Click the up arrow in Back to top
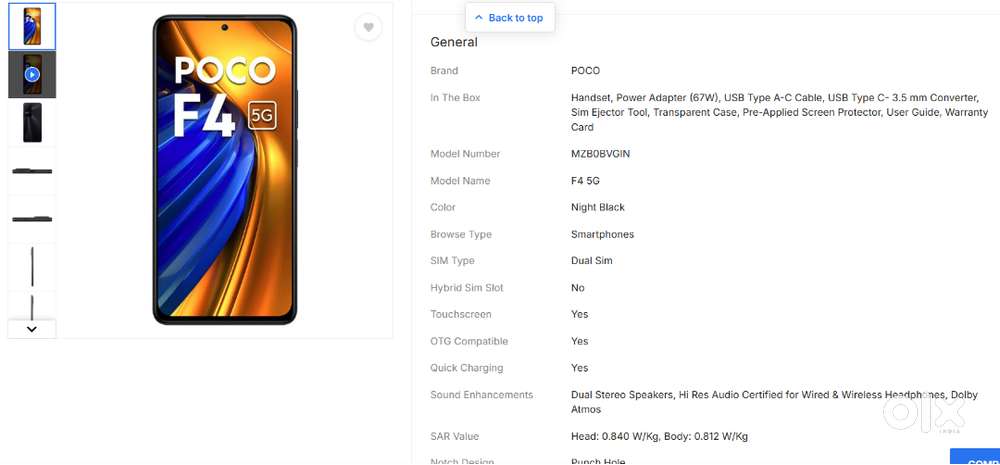The image size is (1000, 465). coord(479,18)
